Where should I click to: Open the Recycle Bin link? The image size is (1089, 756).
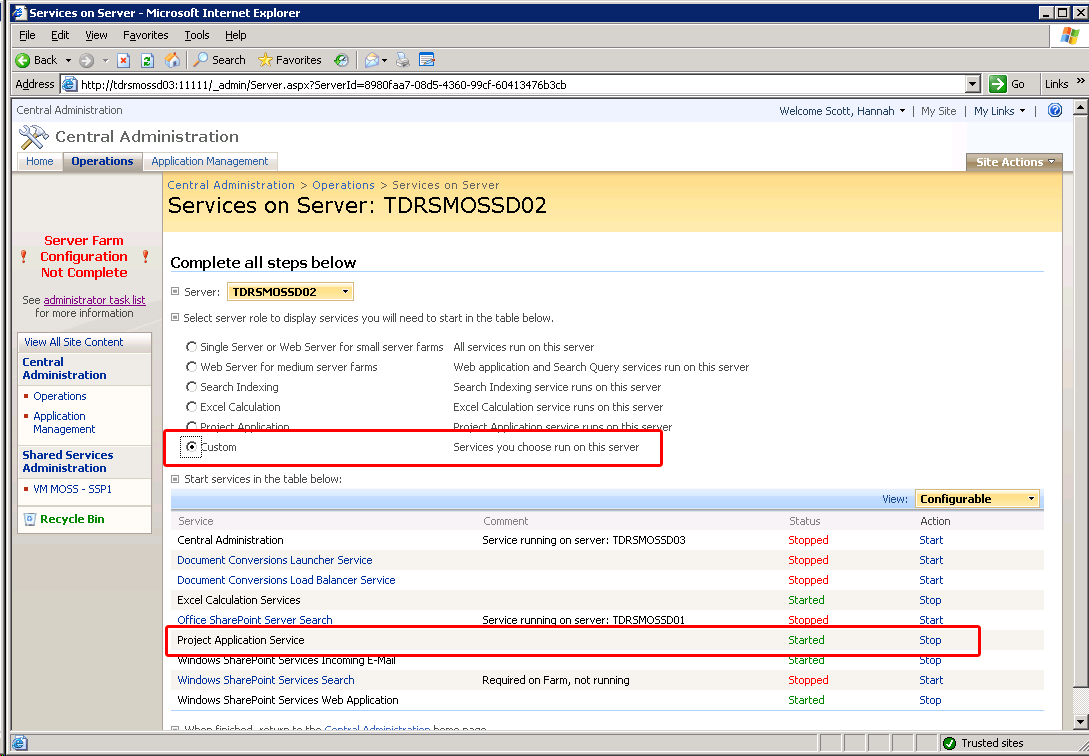(72, 519)
